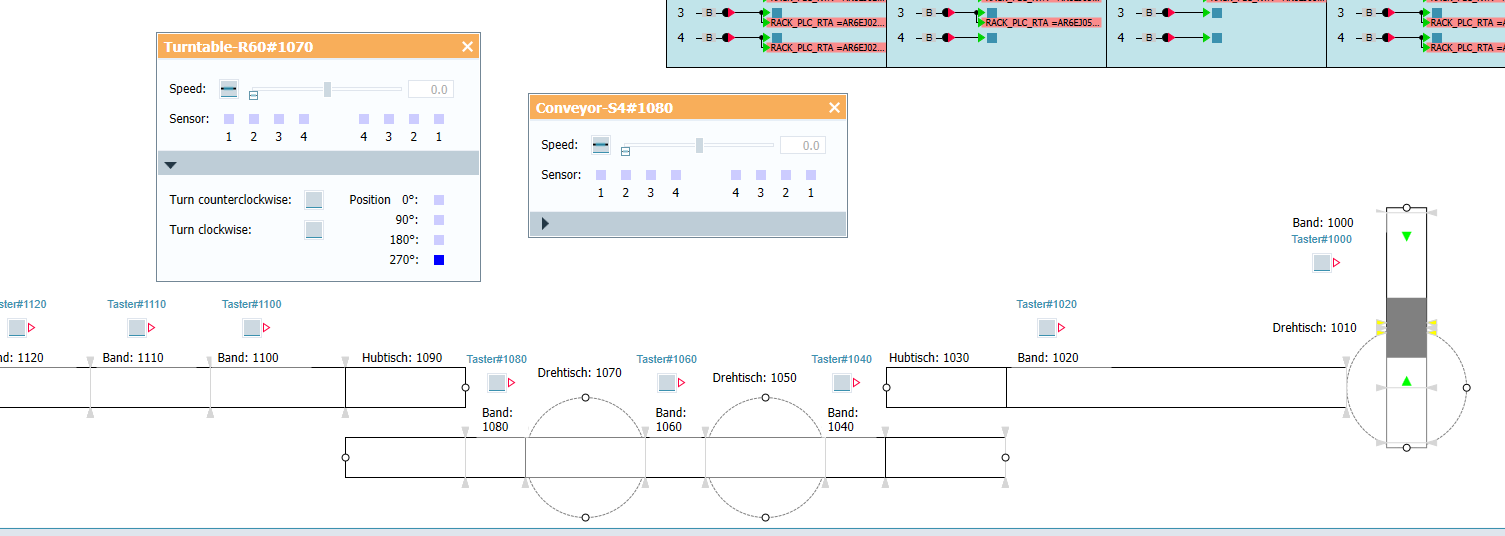This screenshot has width=1505, height=536.
Task: Click the "RACK_PLC_RTA =AR6EJ05..." signal label
Action: coord(1043,21)
